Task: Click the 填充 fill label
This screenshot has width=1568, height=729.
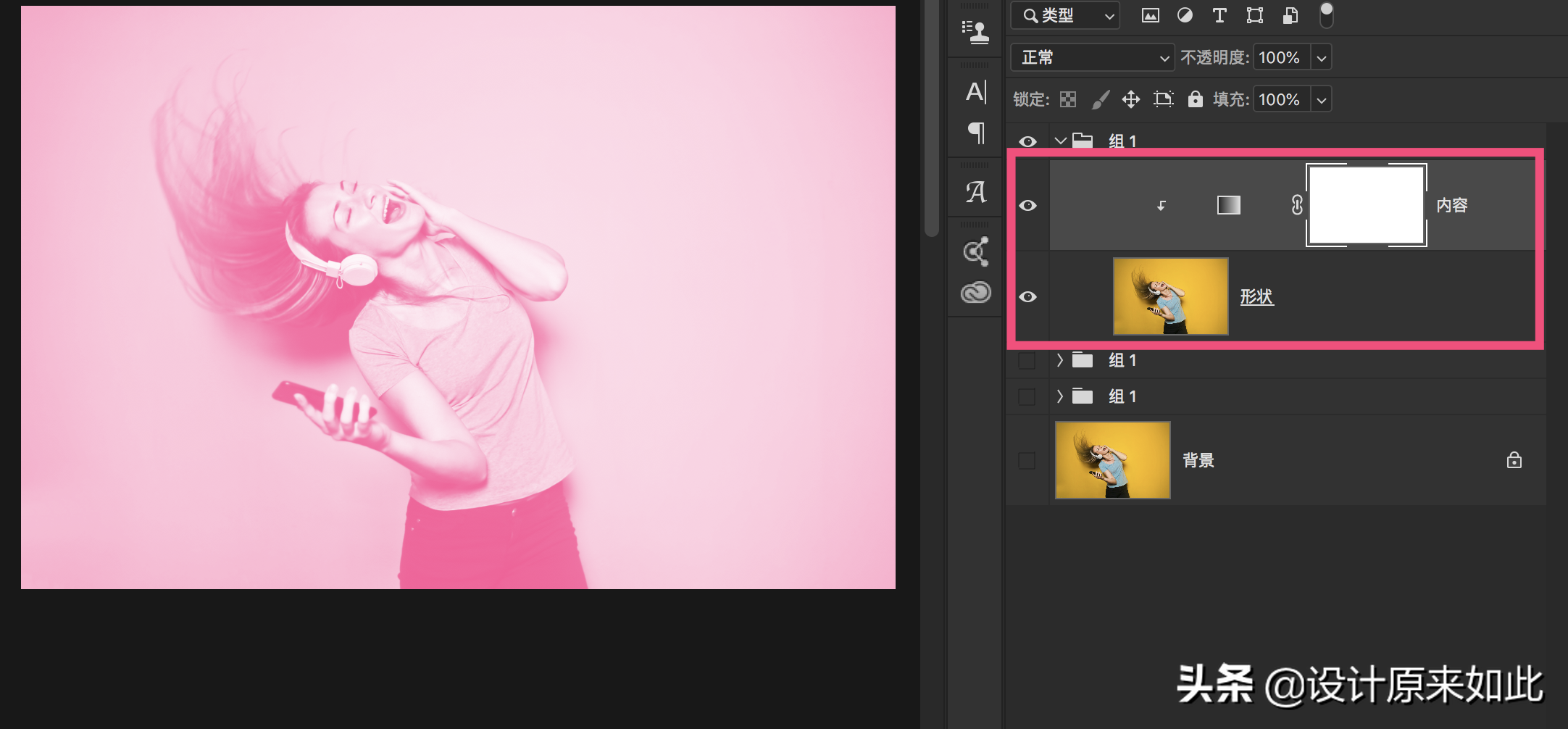Action: (x=1231, y=99)
